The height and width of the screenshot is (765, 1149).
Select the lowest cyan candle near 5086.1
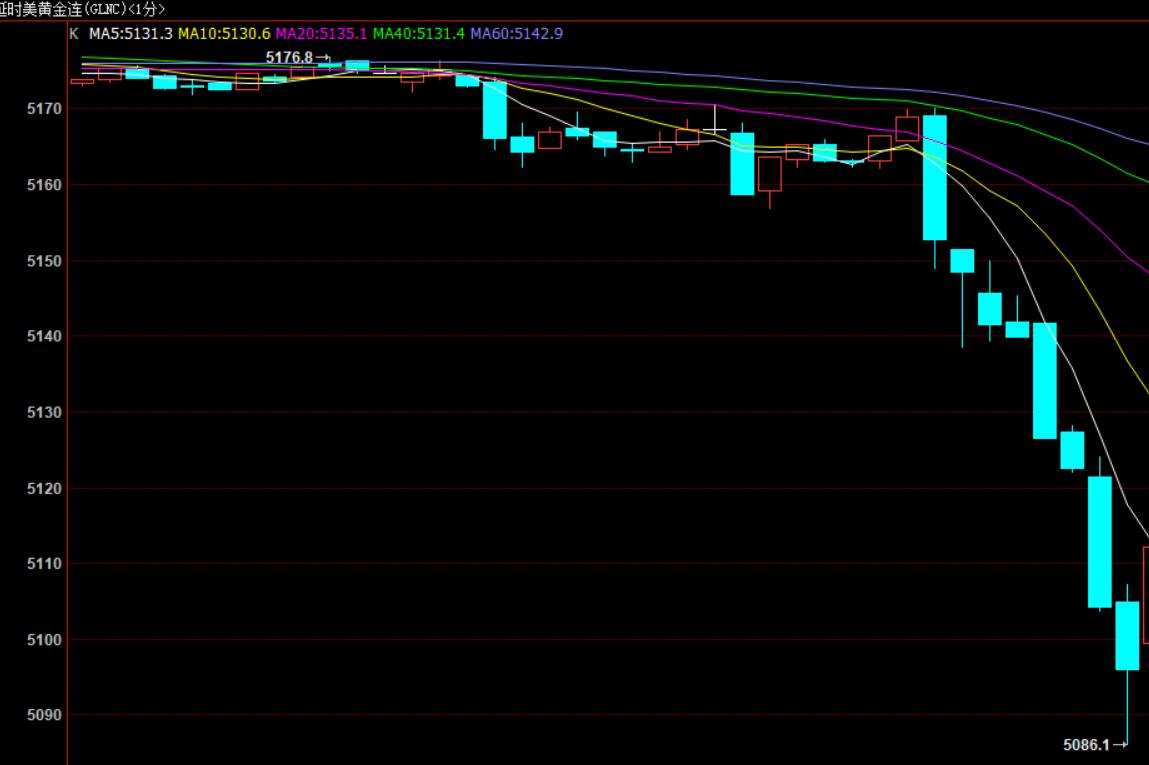1127,635
